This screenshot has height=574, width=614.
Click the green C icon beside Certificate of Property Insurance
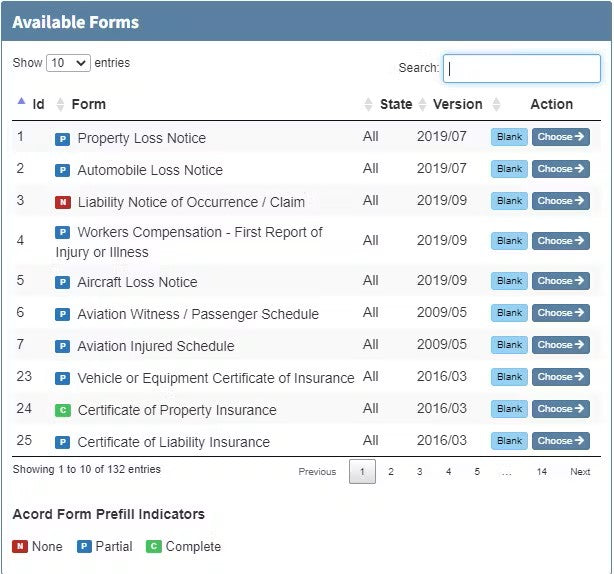point(62,410)
